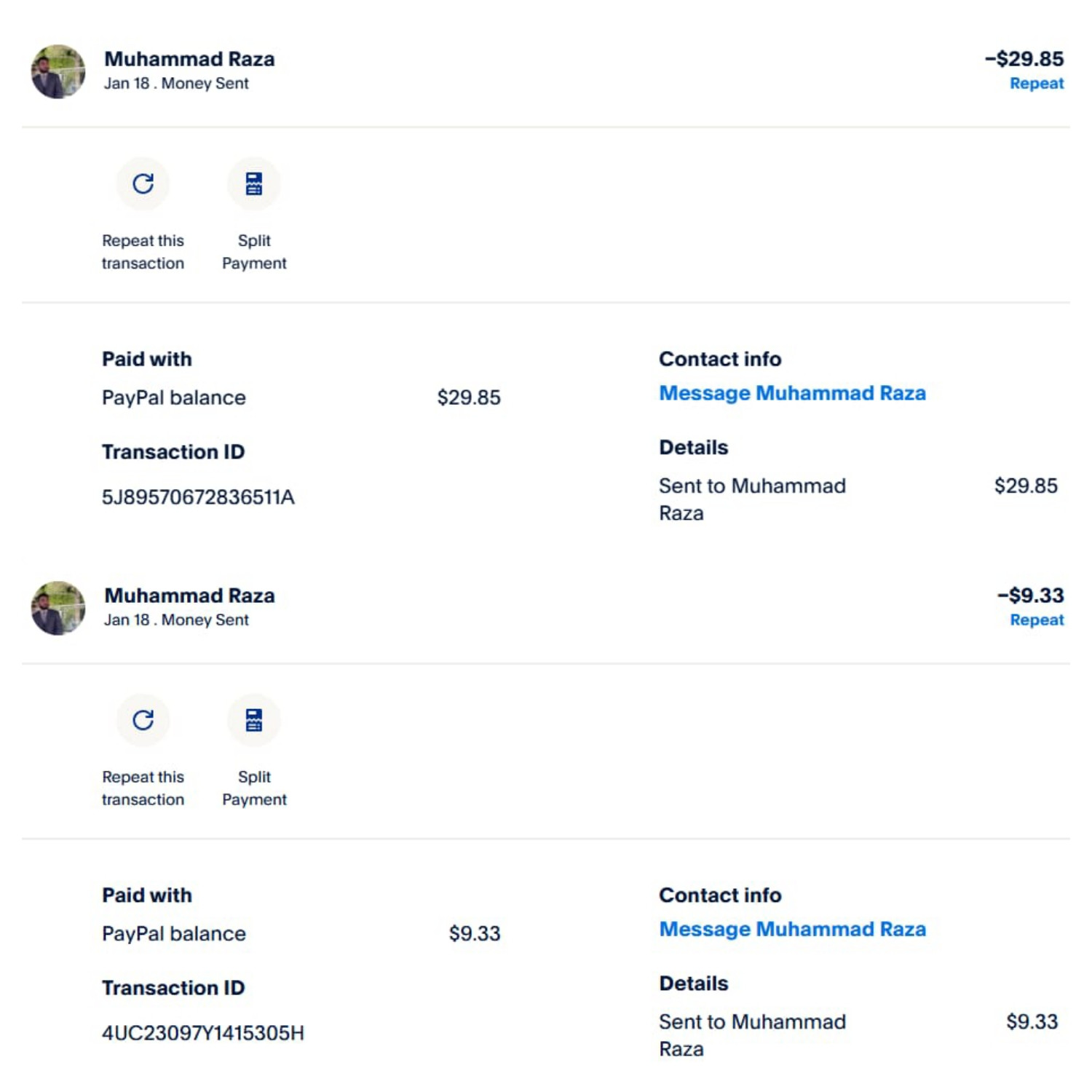The width and height of the screenshot is (1092, 1092).
Task: Click the -$9.33 amount in the header
Action: point(1030,596)
